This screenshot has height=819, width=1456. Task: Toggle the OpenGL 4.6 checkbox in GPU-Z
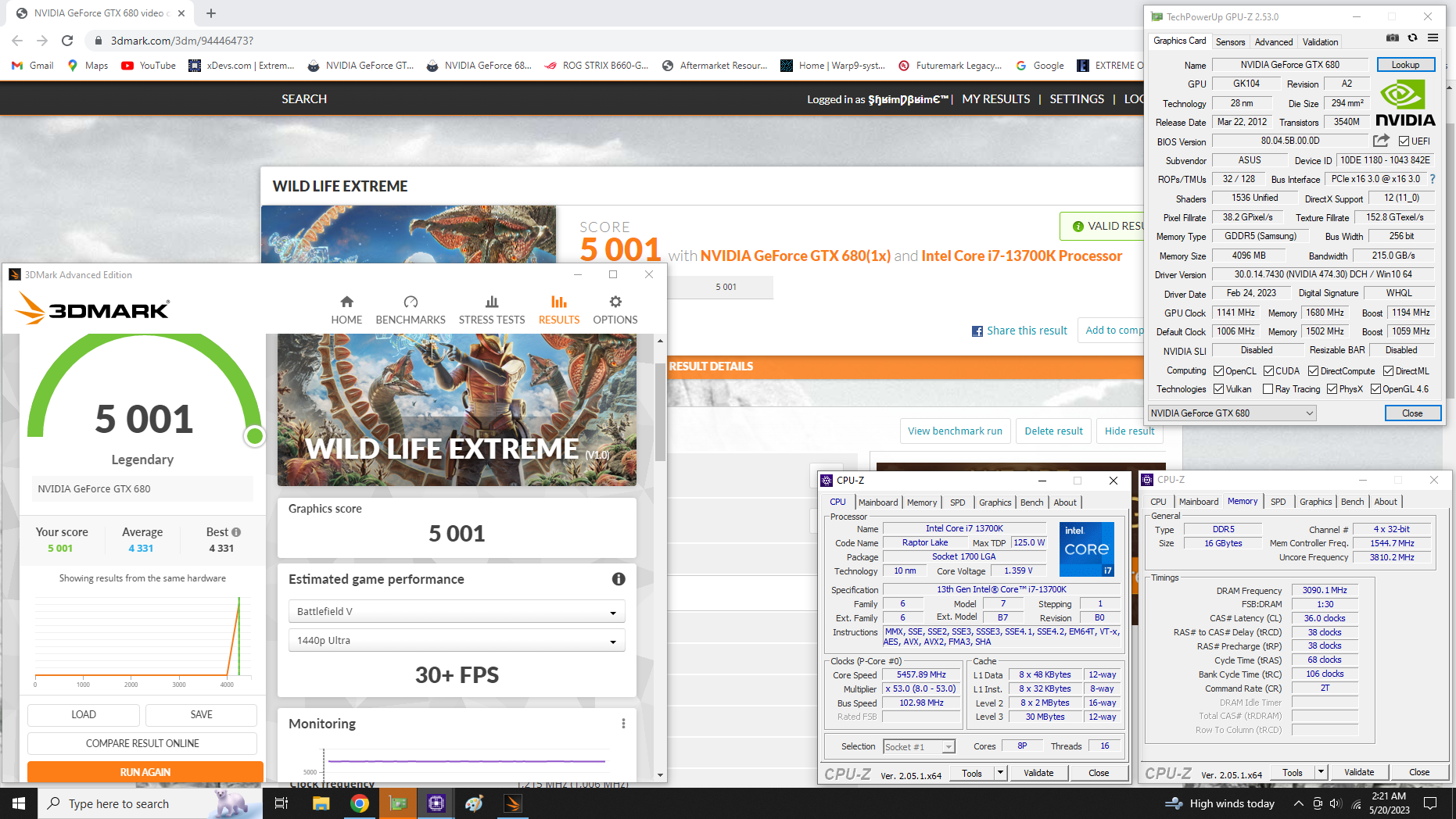point(1375,389)
